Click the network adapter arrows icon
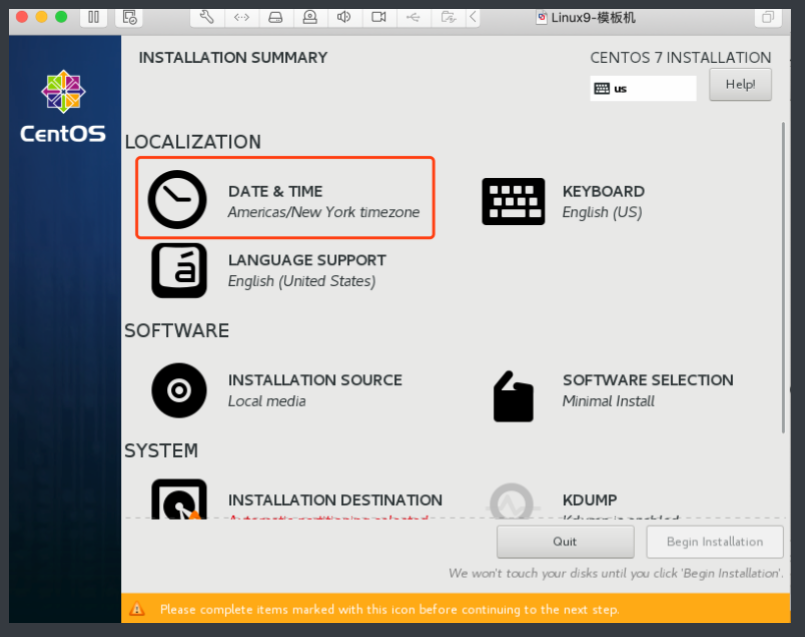Image resolution: width=805 pixels, height=637 pixels. pyautogui.click(x=241, y=17)
